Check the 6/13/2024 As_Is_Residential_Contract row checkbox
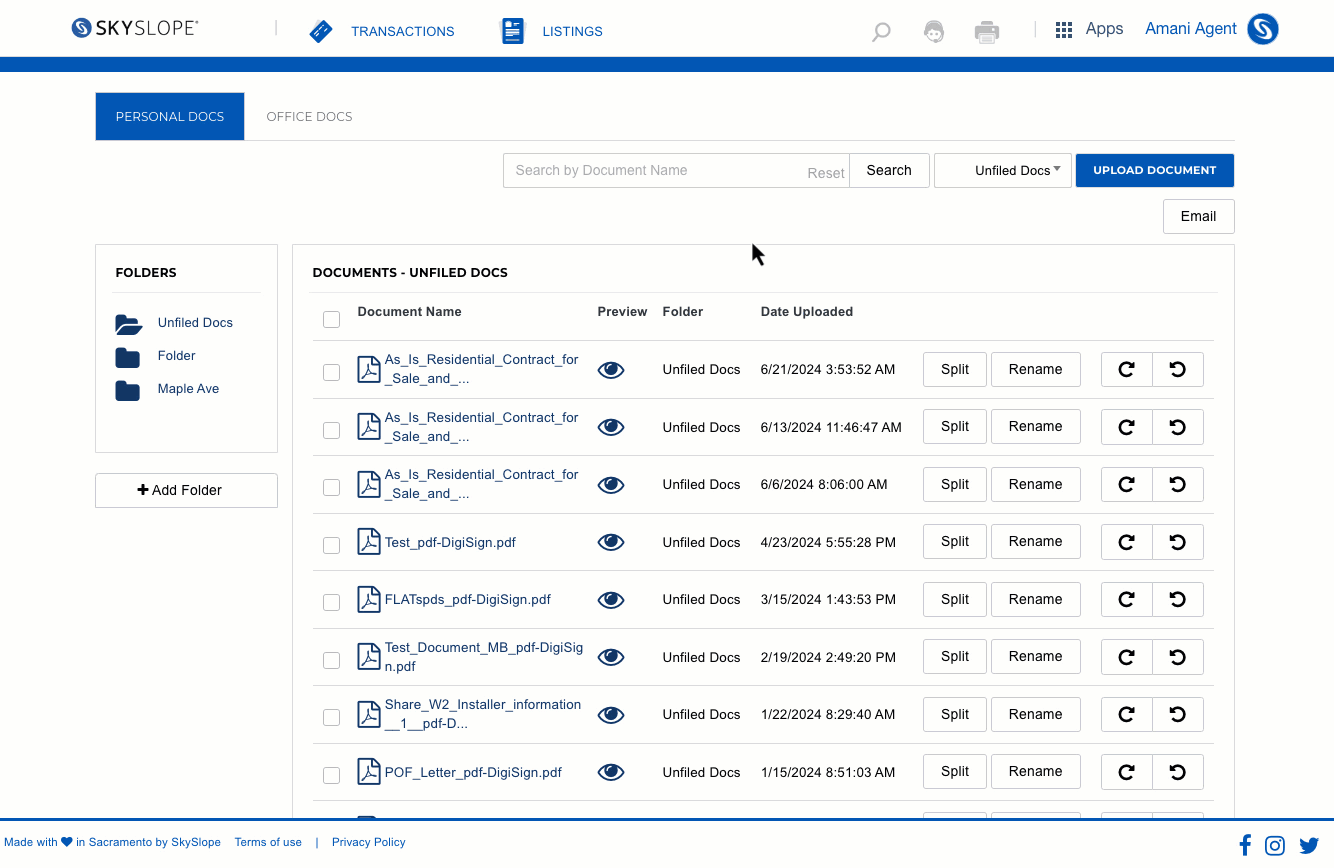 331,430
